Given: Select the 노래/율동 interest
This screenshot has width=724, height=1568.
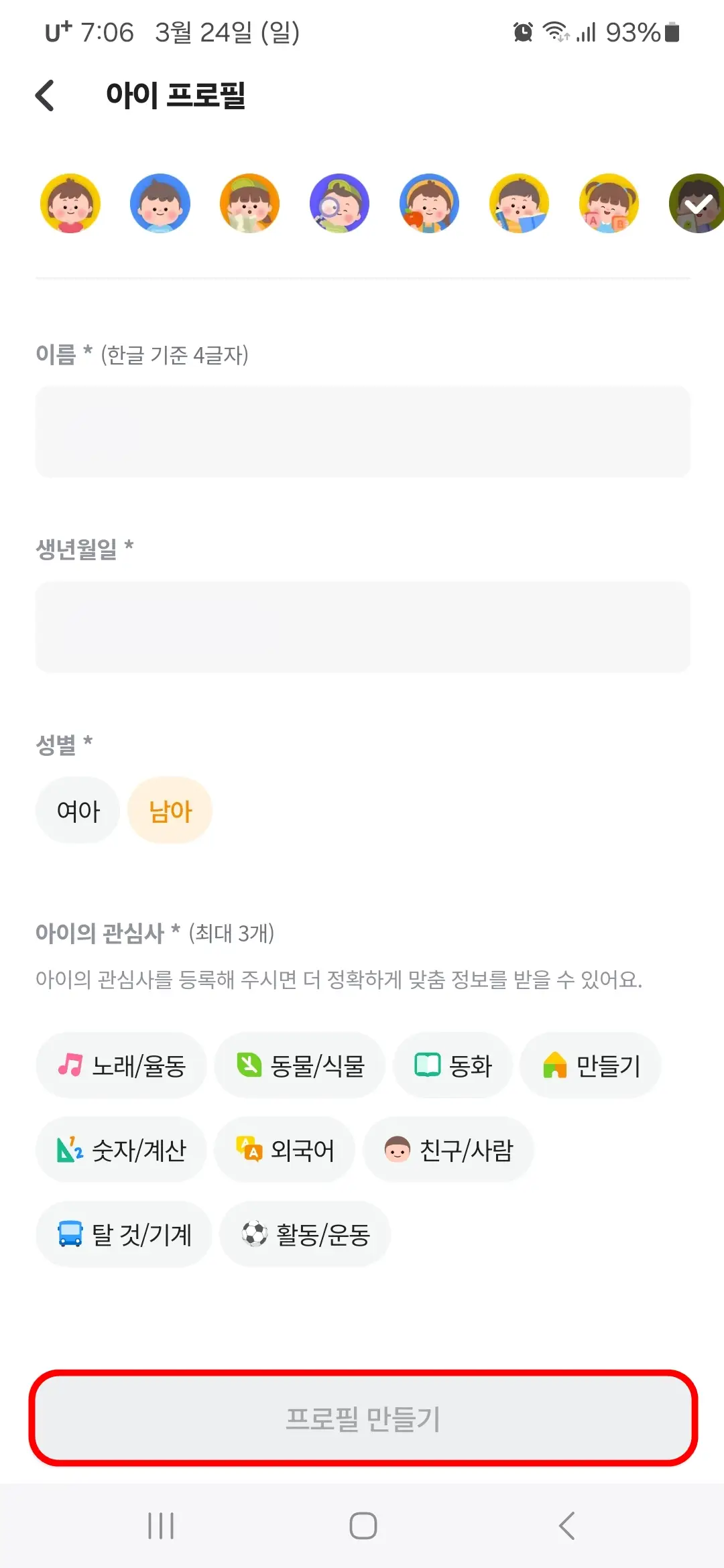Looking at the screenshot, I should (x=121, y=1065).
